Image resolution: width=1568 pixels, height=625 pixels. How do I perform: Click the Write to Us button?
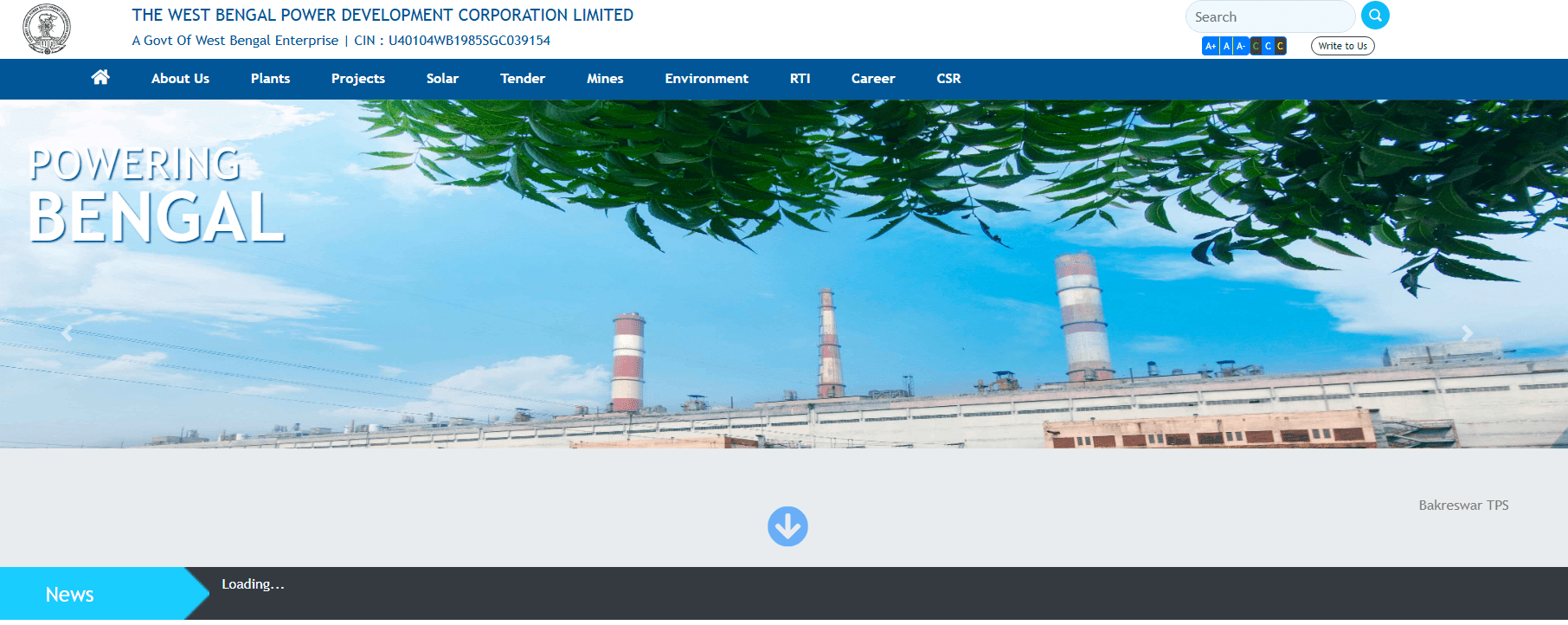[x=1342, y=46]
